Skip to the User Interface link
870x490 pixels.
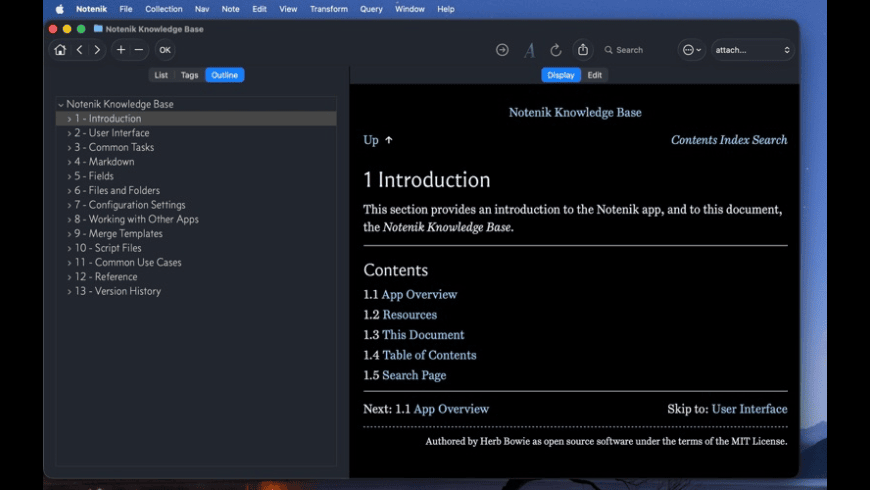(749, 409)
